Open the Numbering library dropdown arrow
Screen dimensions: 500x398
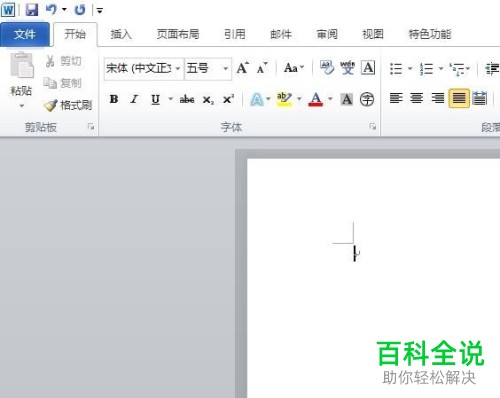coord(441,69)
